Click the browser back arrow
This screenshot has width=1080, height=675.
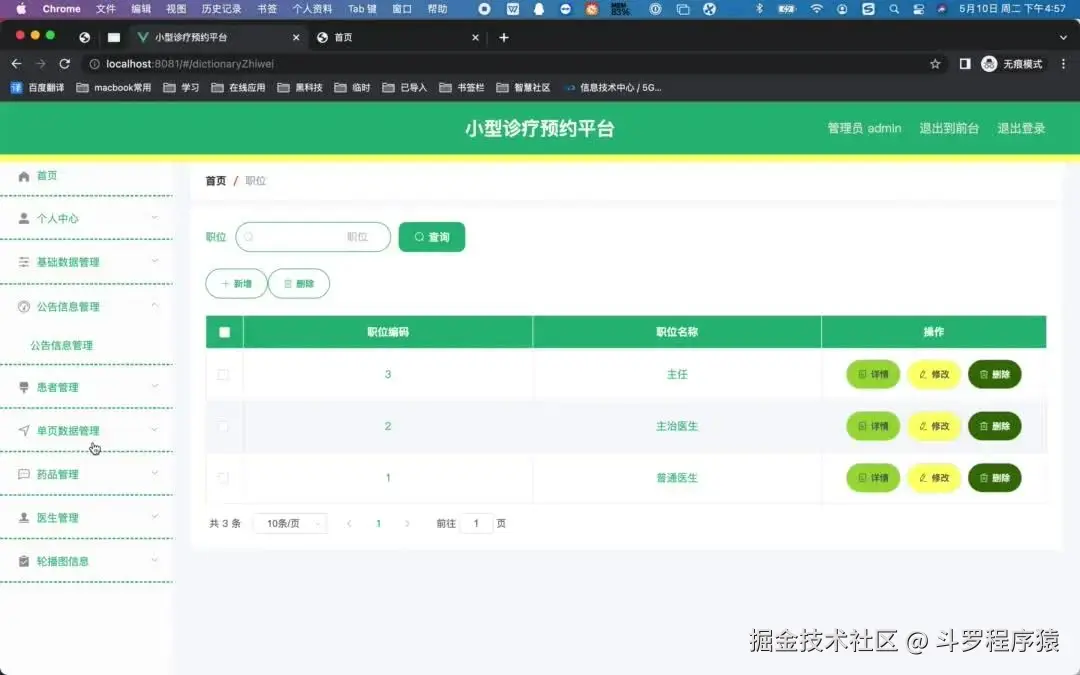[x=17, y=63]
